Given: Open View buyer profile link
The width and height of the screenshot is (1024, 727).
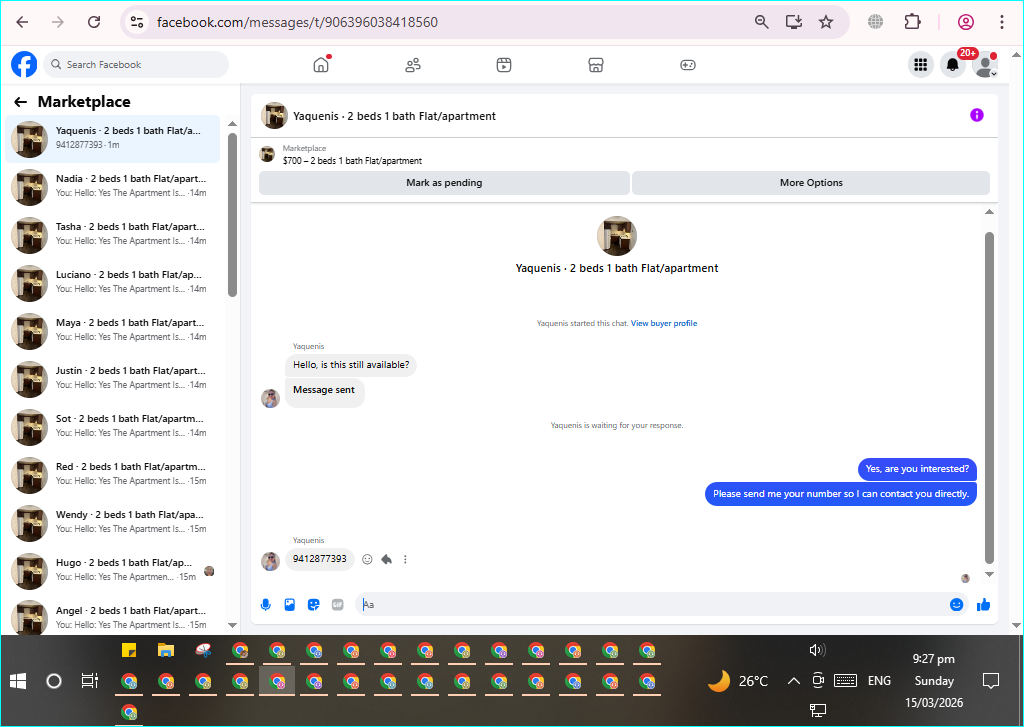Looking at the screenshot, I should tap(664, 323).
